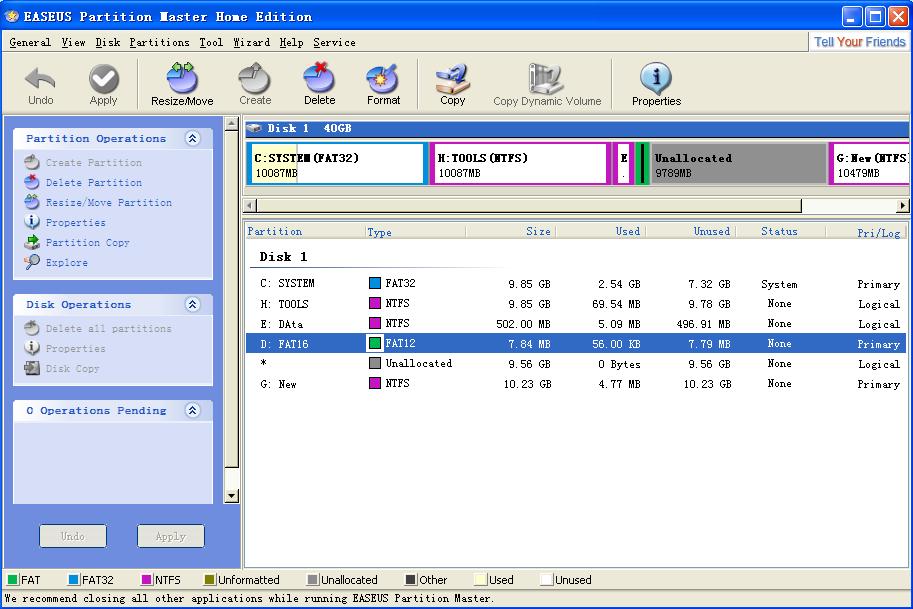
Task: Click the disk map horizontal scrollbar thumb
Action: tap(529, 206)
